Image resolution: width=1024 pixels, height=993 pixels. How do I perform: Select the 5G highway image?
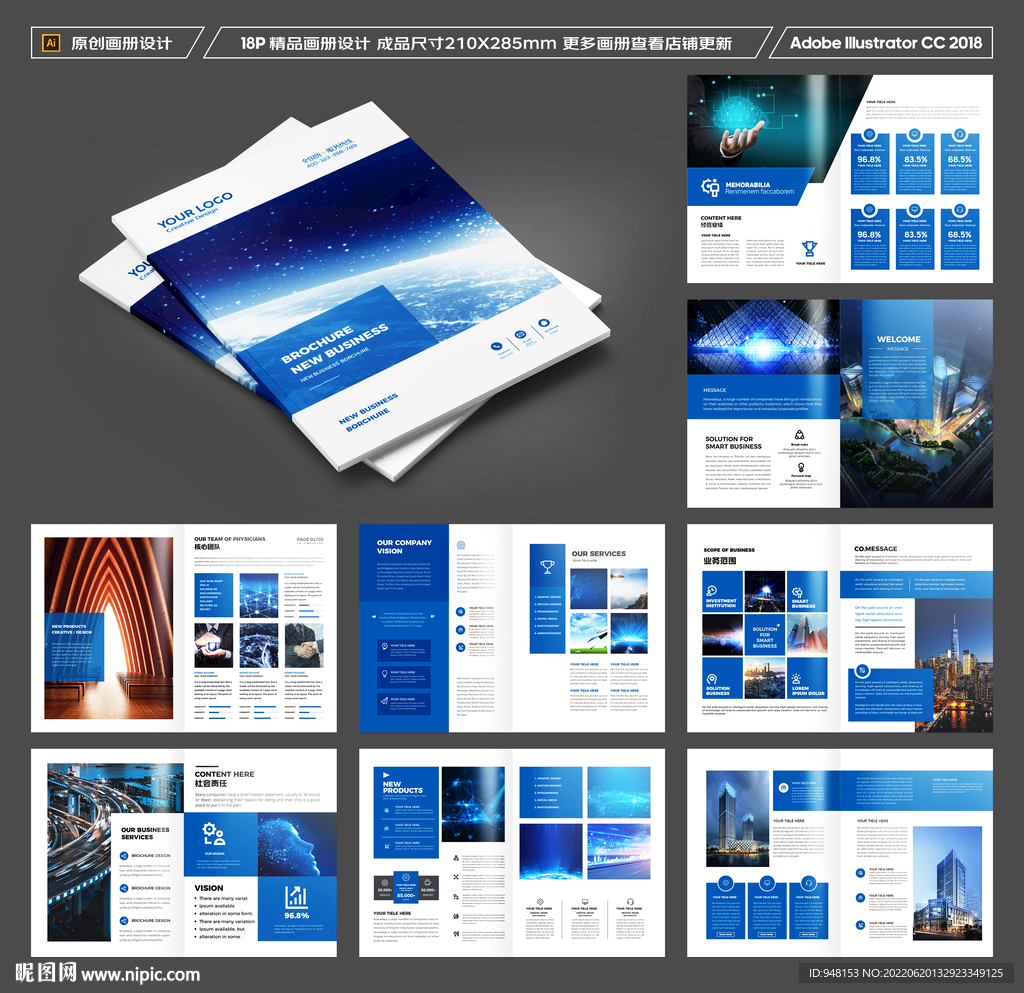click(x=619, y=851)
